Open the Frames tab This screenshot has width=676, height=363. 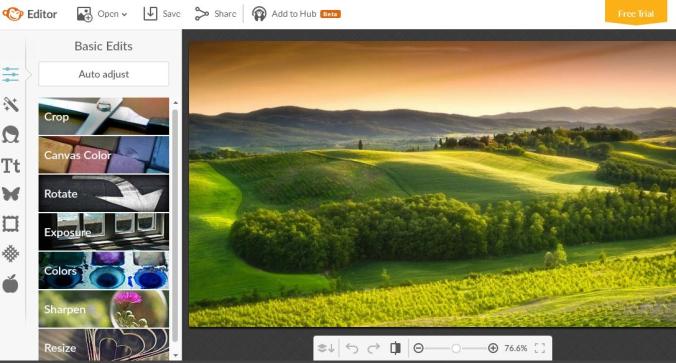click(11, 224)
